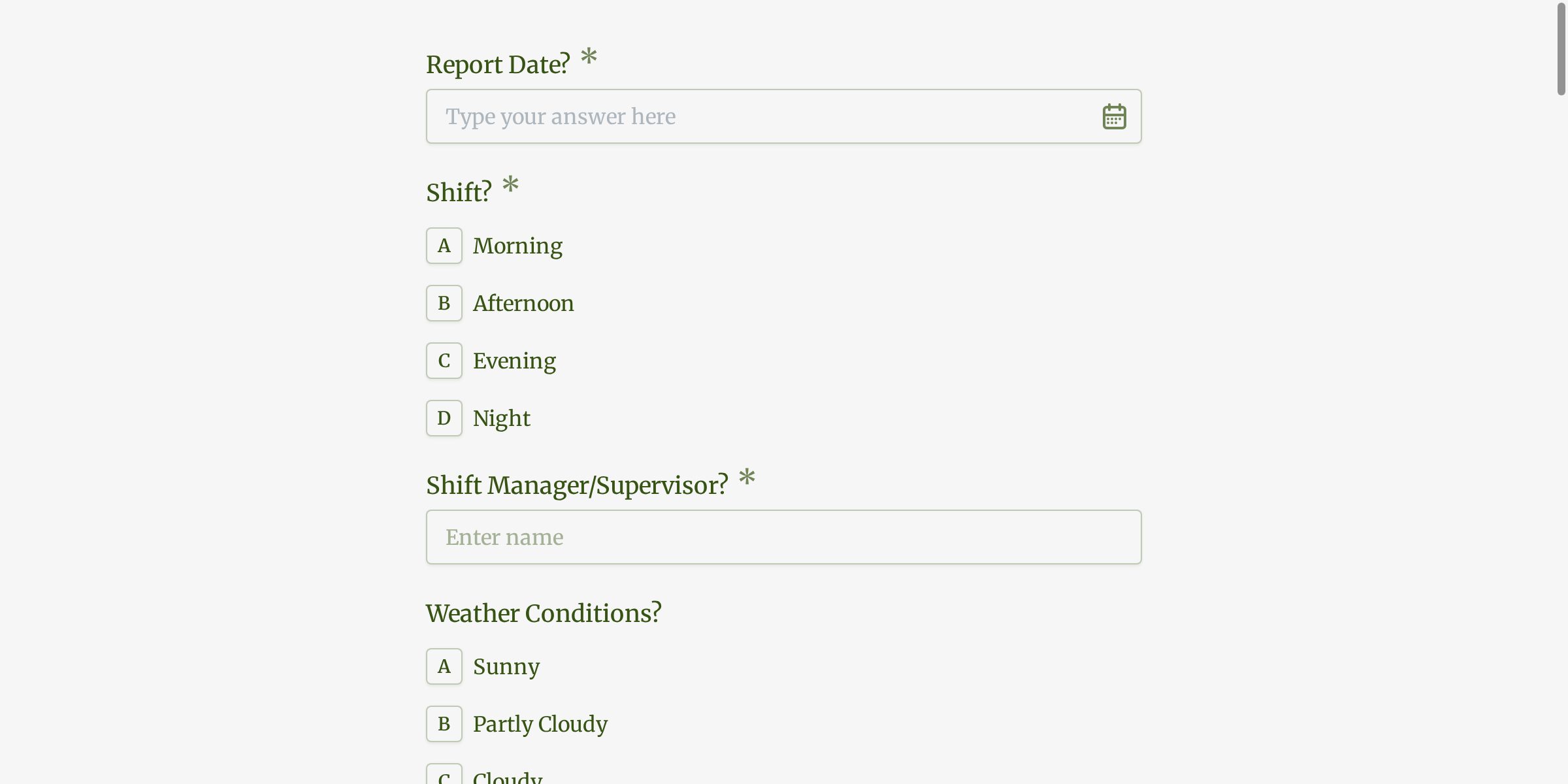
Task: Click the Shift? question heading
Action: coord(459,191)
